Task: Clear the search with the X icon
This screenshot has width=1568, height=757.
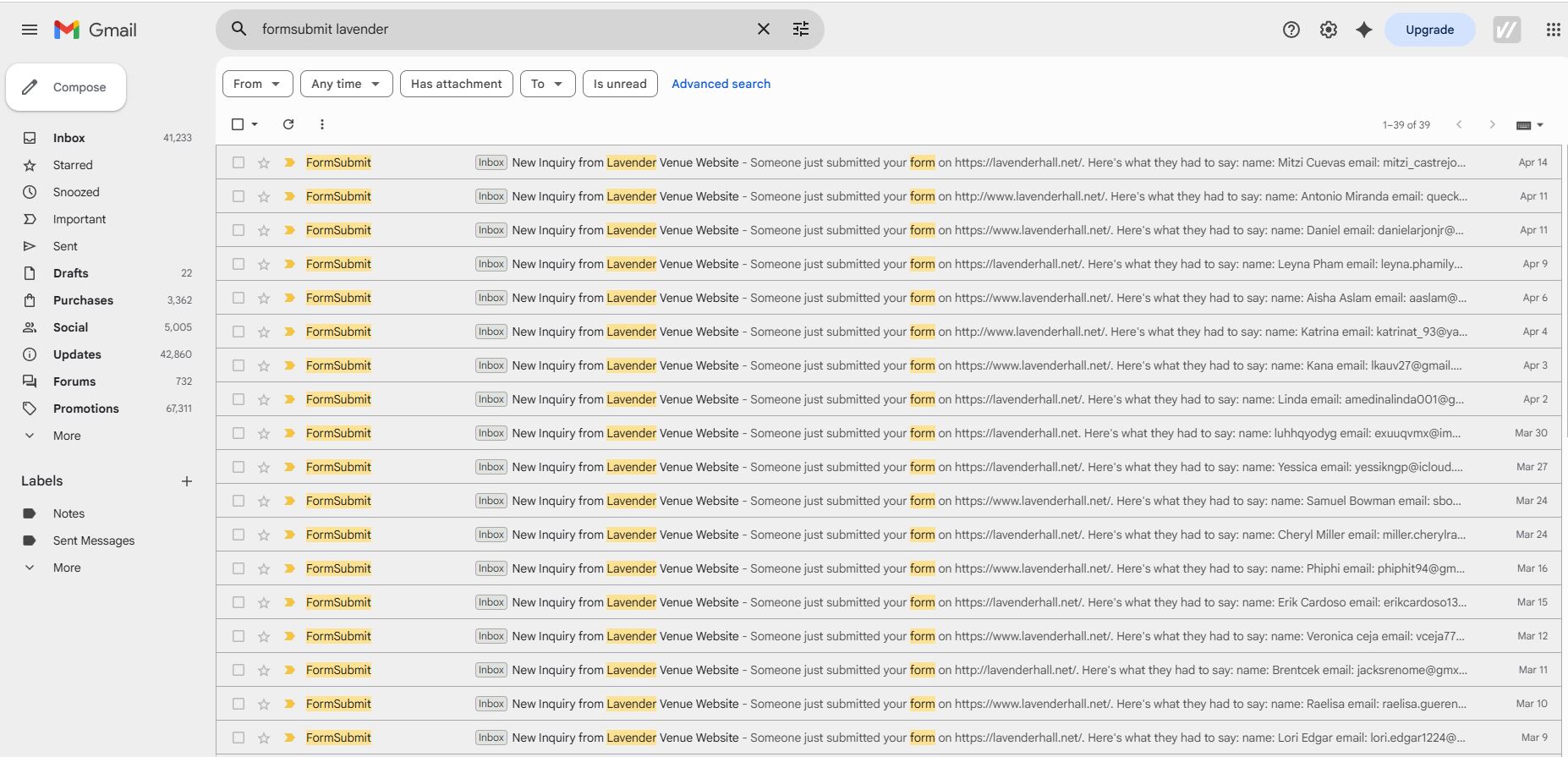Action: point(764,29)
